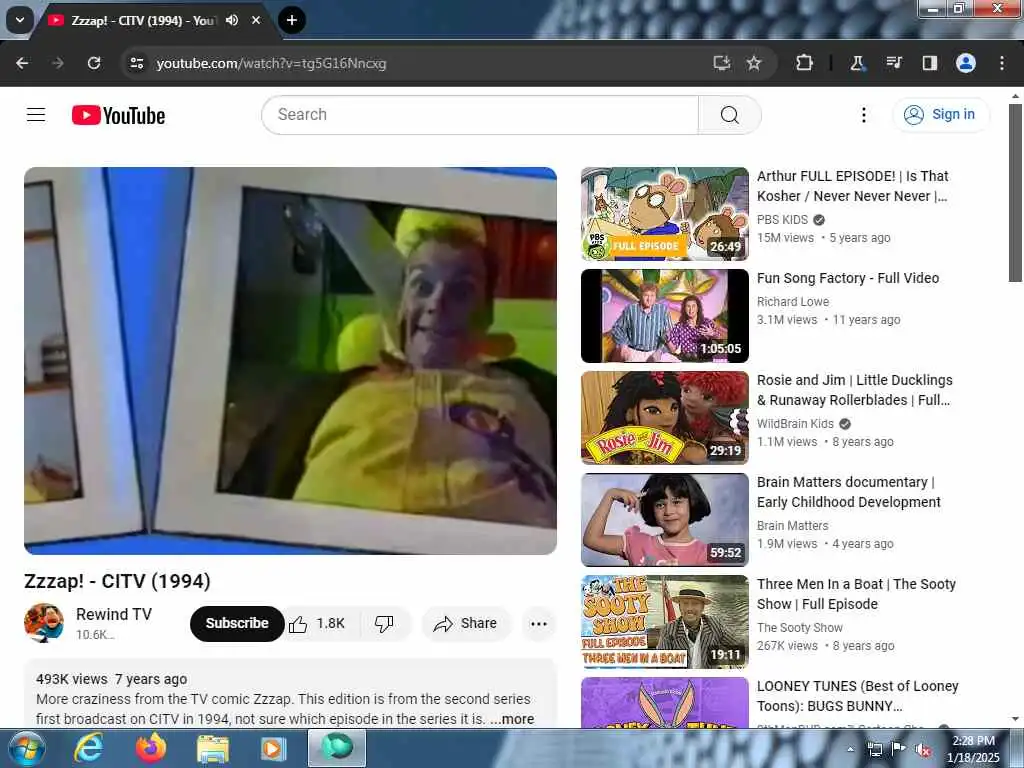Mute the tab's audio speaker icon
This screenshot has width=1024, height=768.
tap(232, 20)
